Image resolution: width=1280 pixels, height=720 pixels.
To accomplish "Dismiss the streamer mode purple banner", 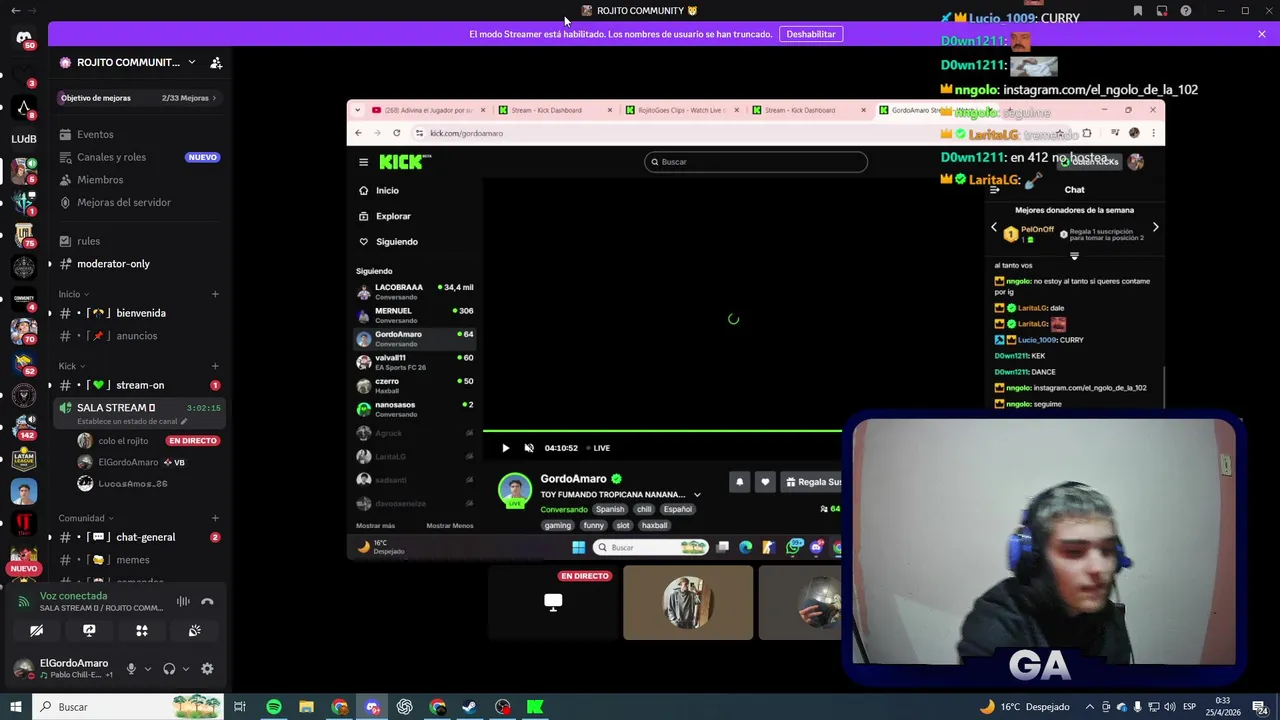I will 1262,34.
